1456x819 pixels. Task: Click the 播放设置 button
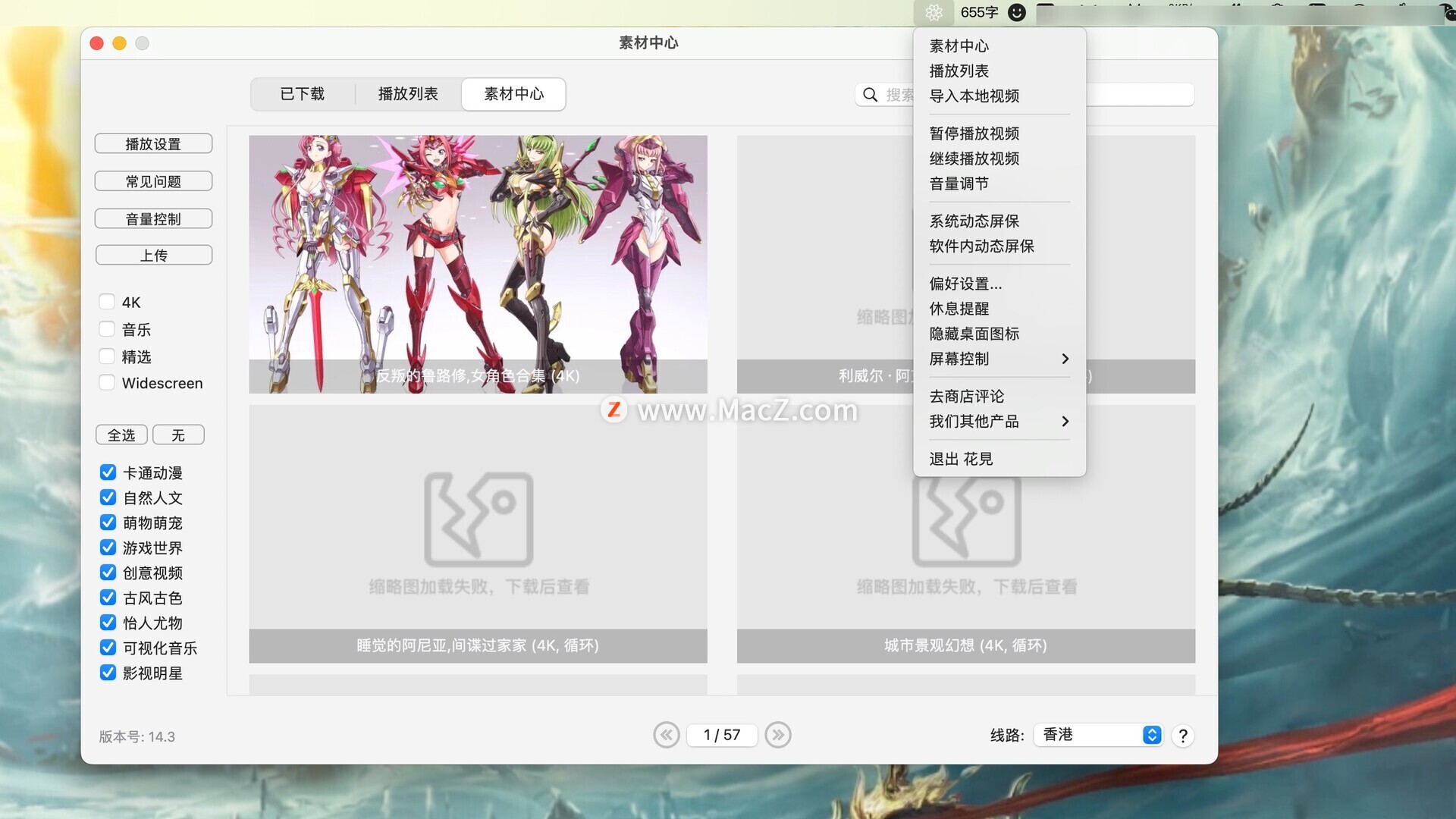(153, 144)
